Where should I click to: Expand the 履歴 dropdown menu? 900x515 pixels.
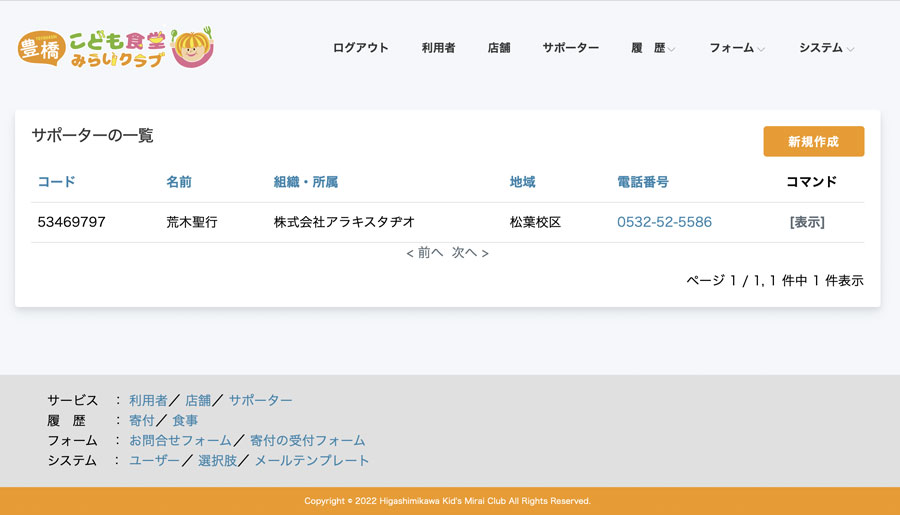tap(653, 48)
